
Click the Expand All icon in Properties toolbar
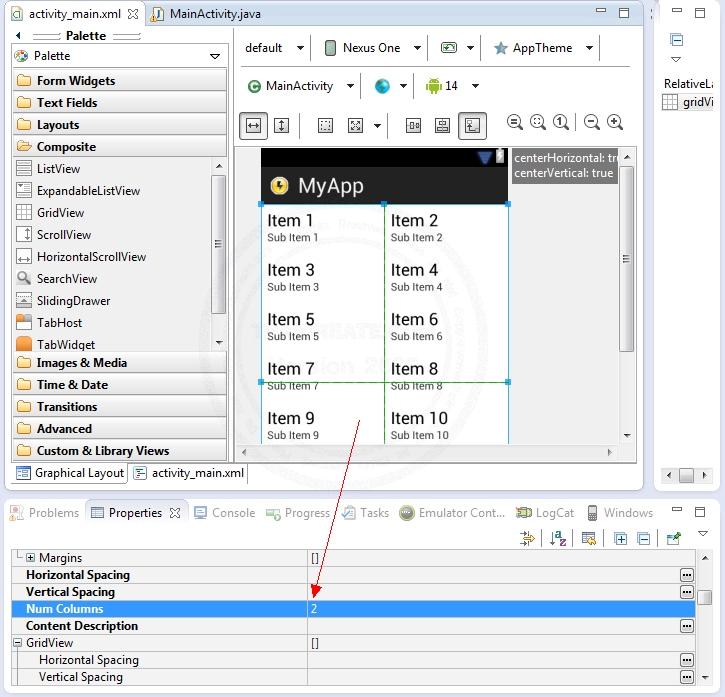[x=620, y=538]
